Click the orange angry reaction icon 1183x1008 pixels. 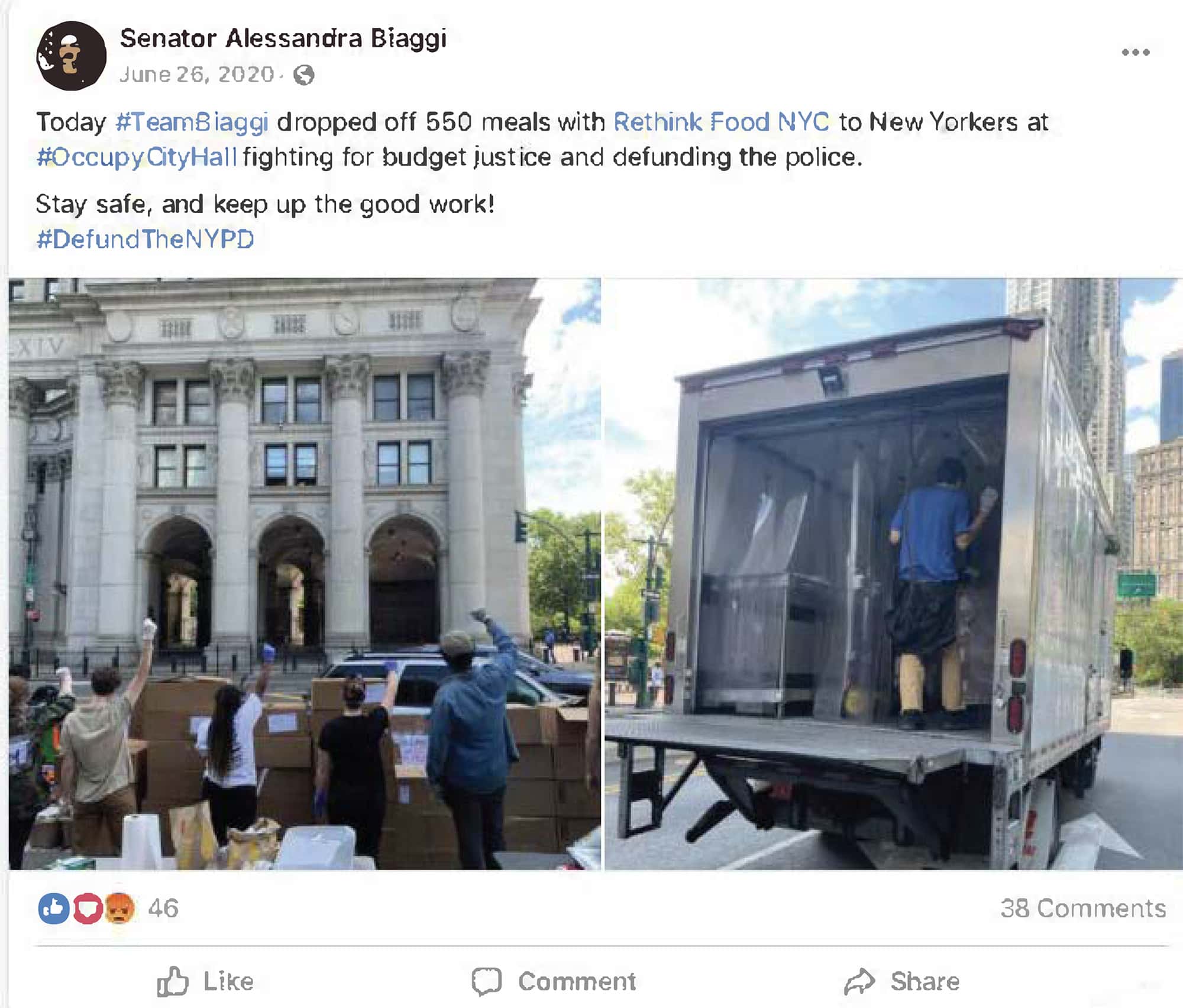[x=119, y=908]
